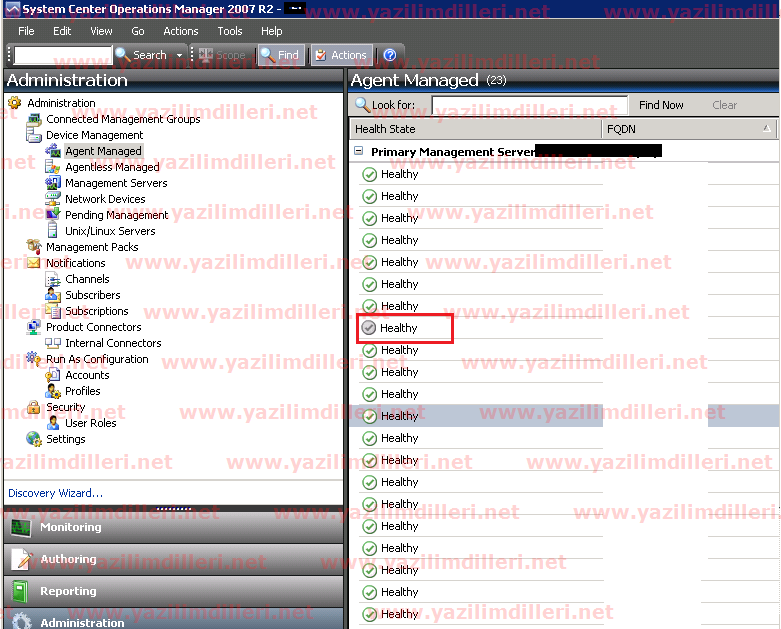Click the Subscriptions tree icon
The image size is (781, 629).
click(x=53, y=311)
